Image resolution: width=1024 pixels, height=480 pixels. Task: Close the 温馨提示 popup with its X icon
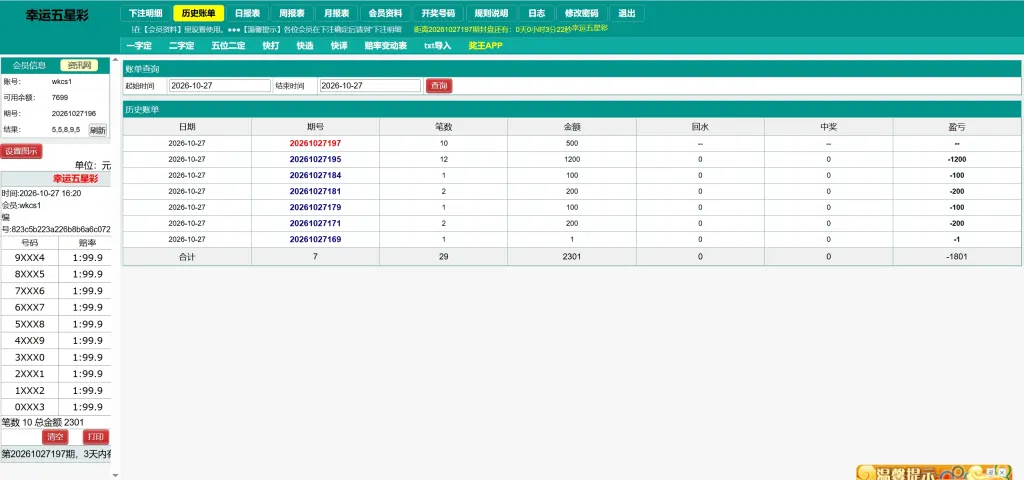click(x=1002, y=472)
